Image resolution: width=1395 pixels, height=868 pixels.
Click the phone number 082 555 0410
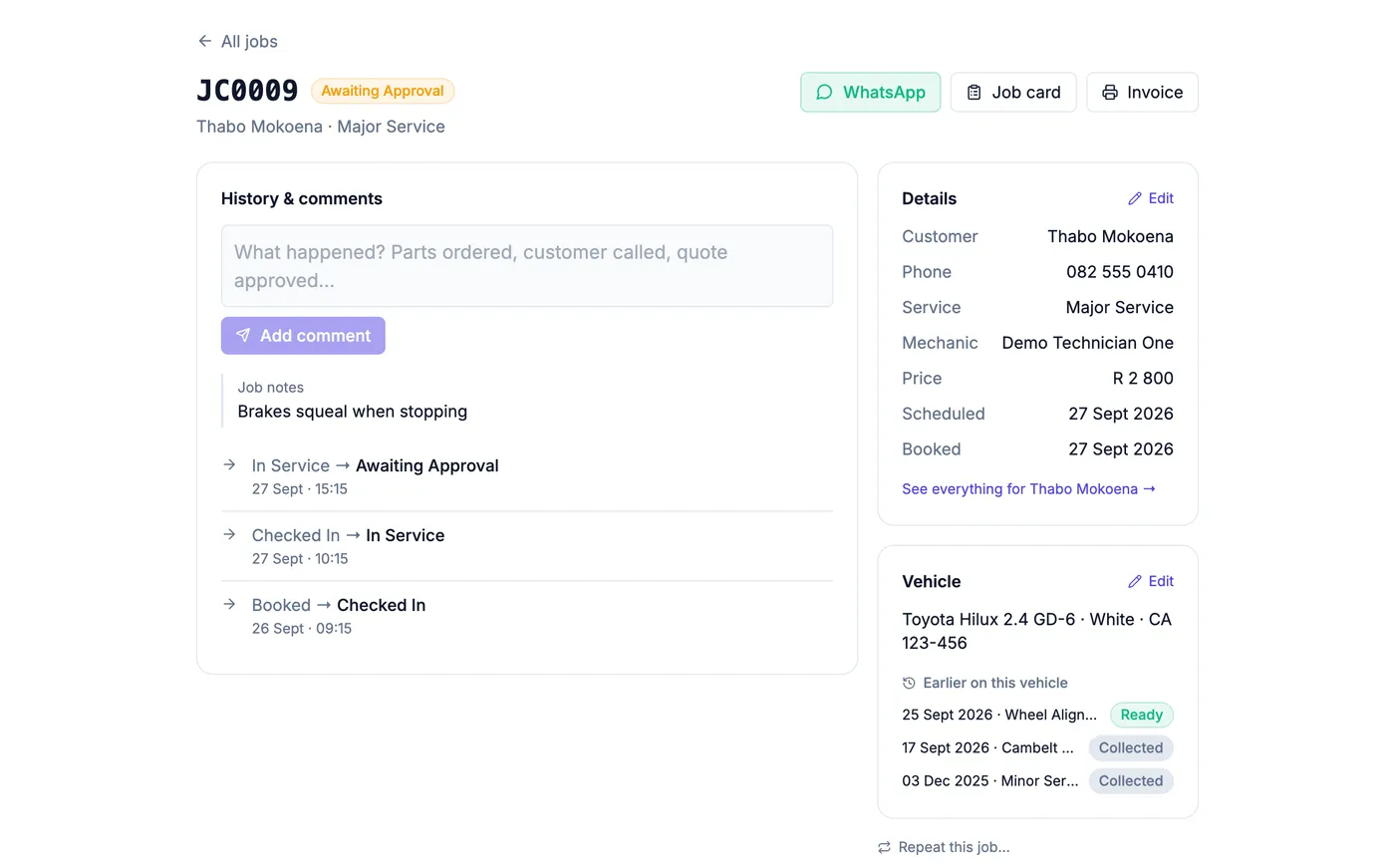[1120, 272]
